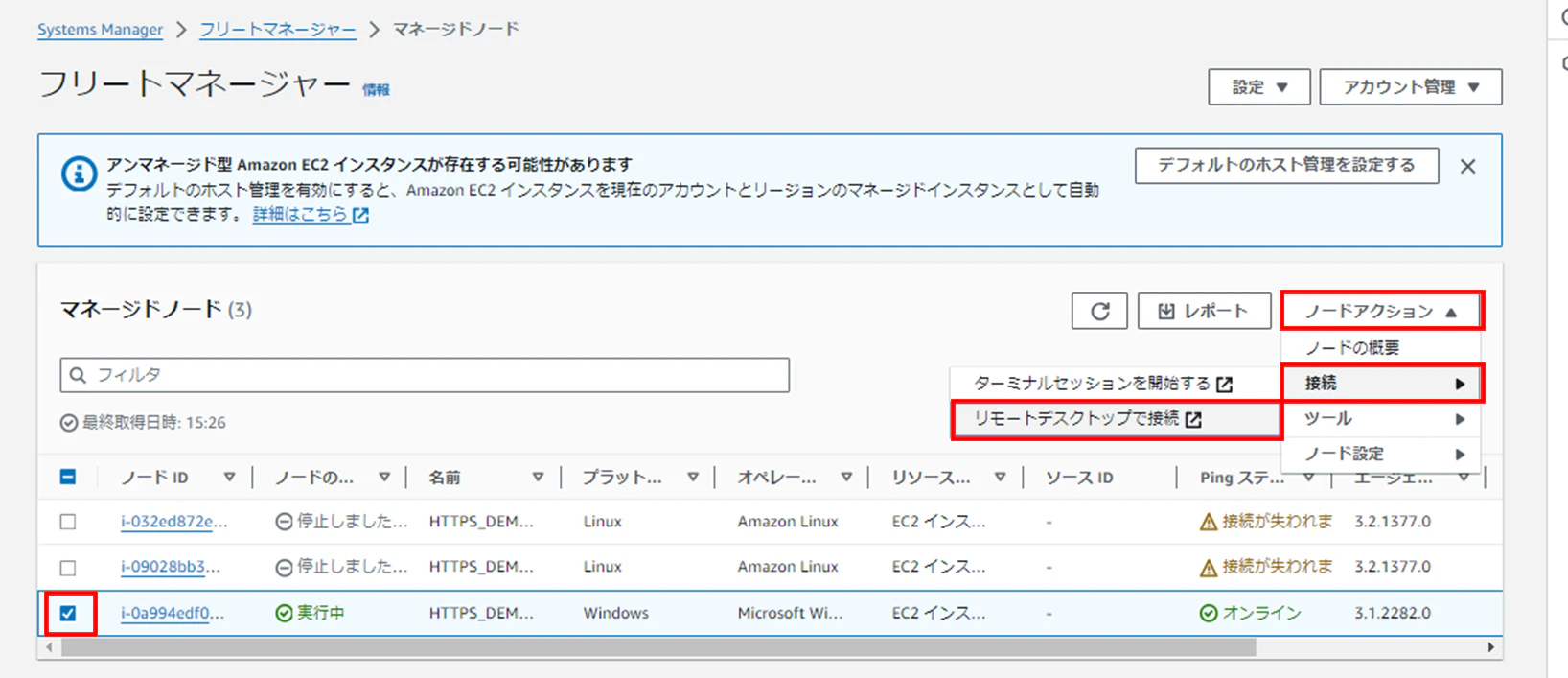Click the info circle icon in the banner
This screenshot has height=678, width=1568.
(79, 175)
